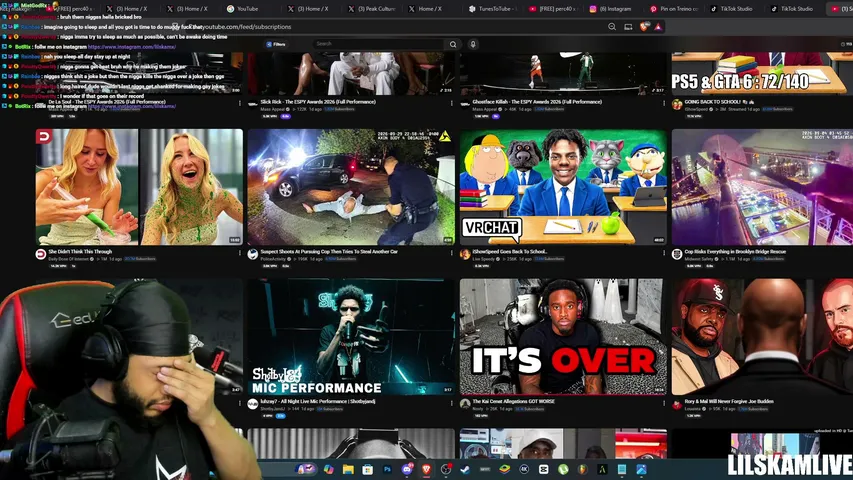Switch to the Pin on Treino tab
Viewport: 853px width, 480px height.
(674, 9)
